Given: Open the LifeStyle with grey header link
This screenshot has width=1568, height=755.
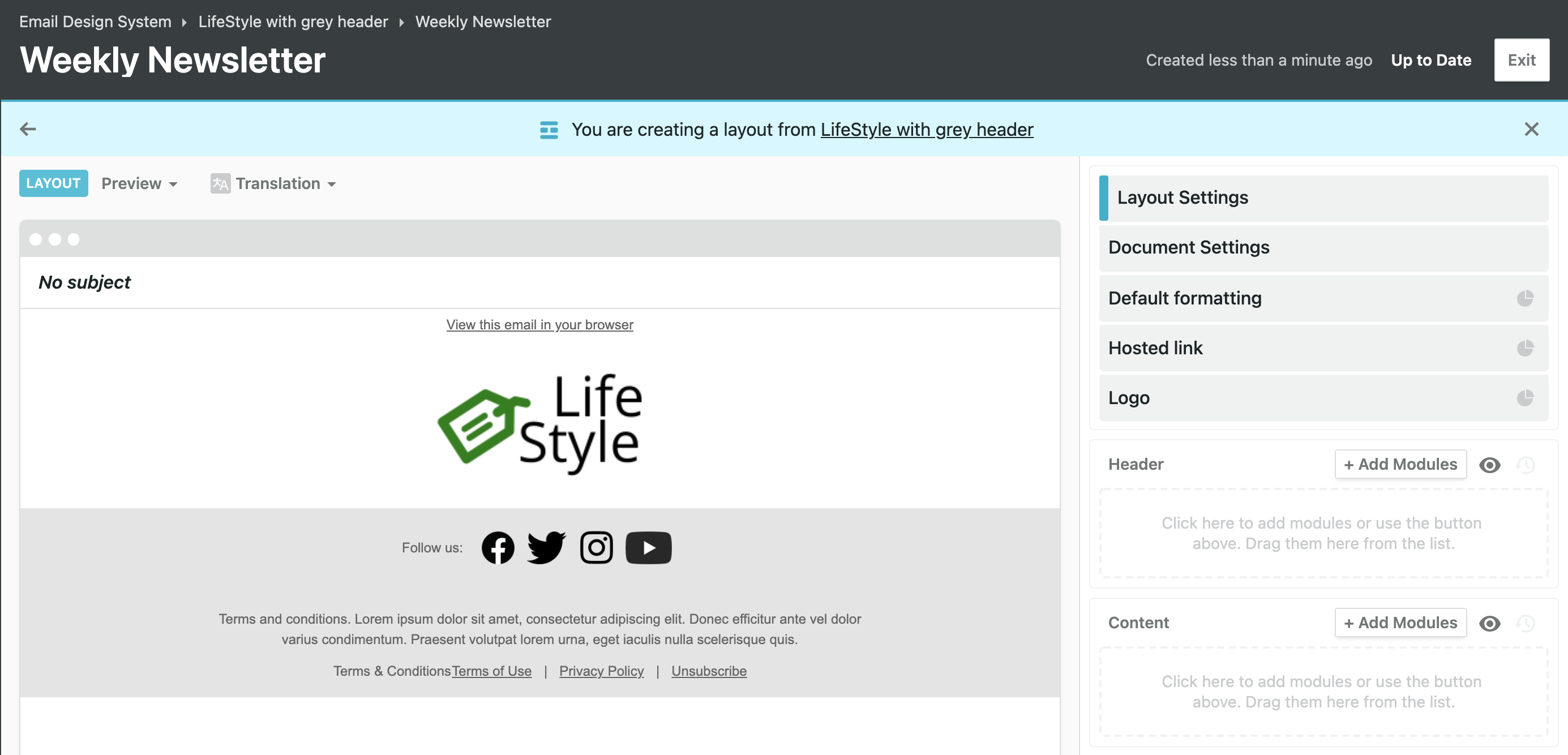Looking at the screenshot, I should pyautogui.click(x=927, y=130).
